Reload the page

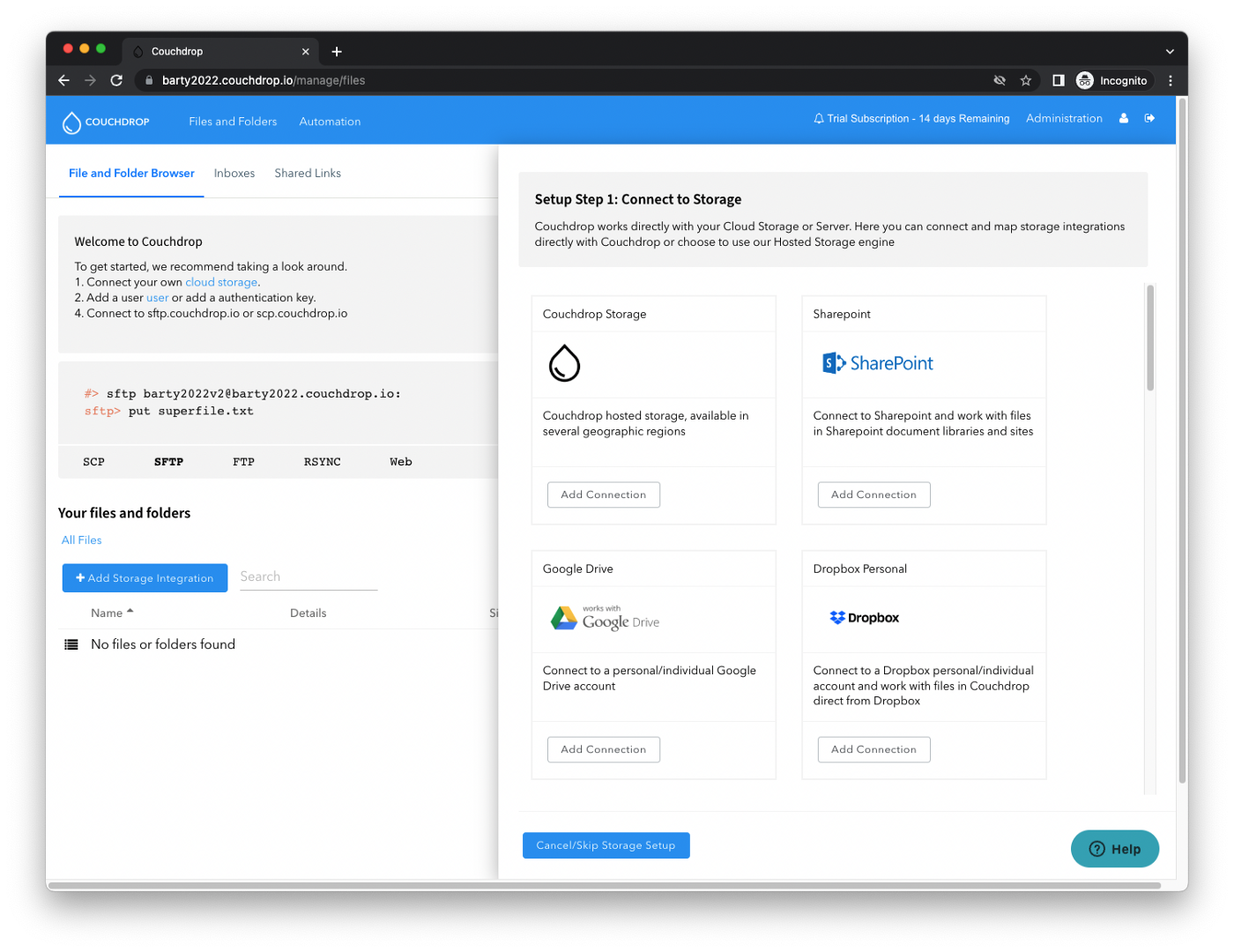click(x=116, y=80)
